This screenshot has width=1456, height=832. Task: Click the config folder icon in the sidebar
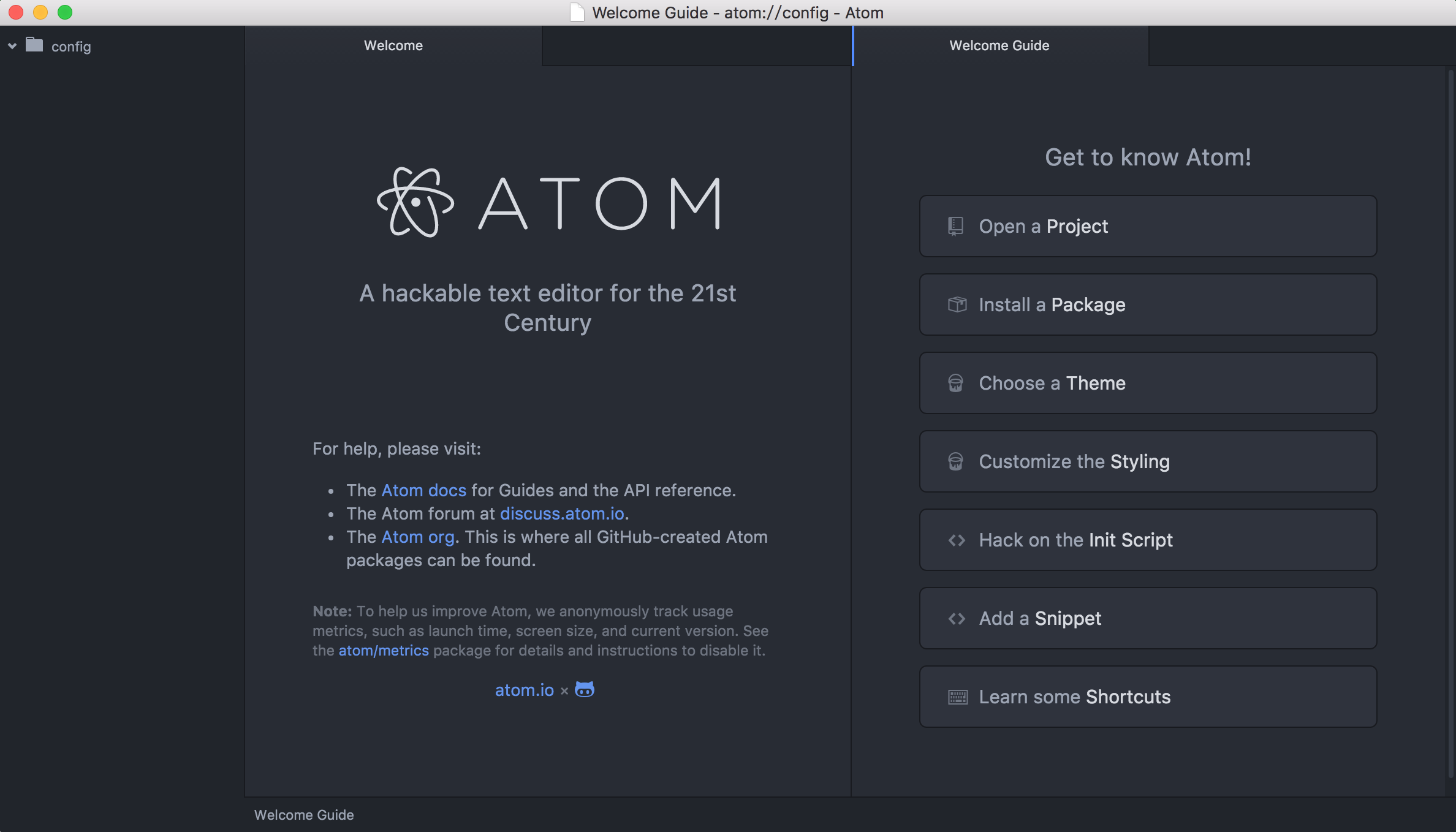coord(35,46)
